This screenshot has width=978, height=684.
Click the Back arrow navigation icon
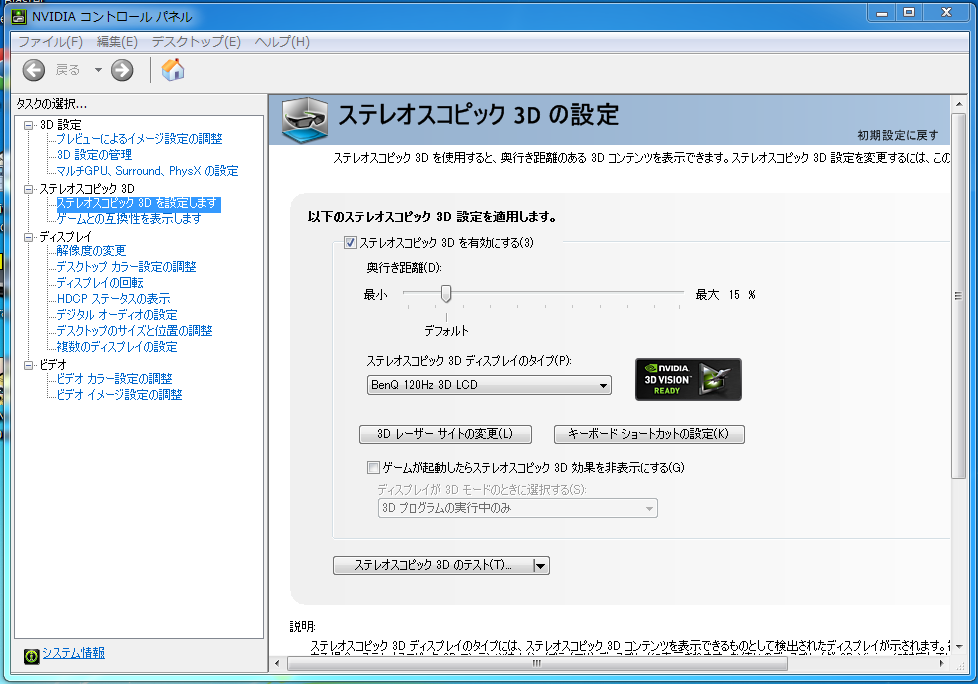click(x=34, y=70)
